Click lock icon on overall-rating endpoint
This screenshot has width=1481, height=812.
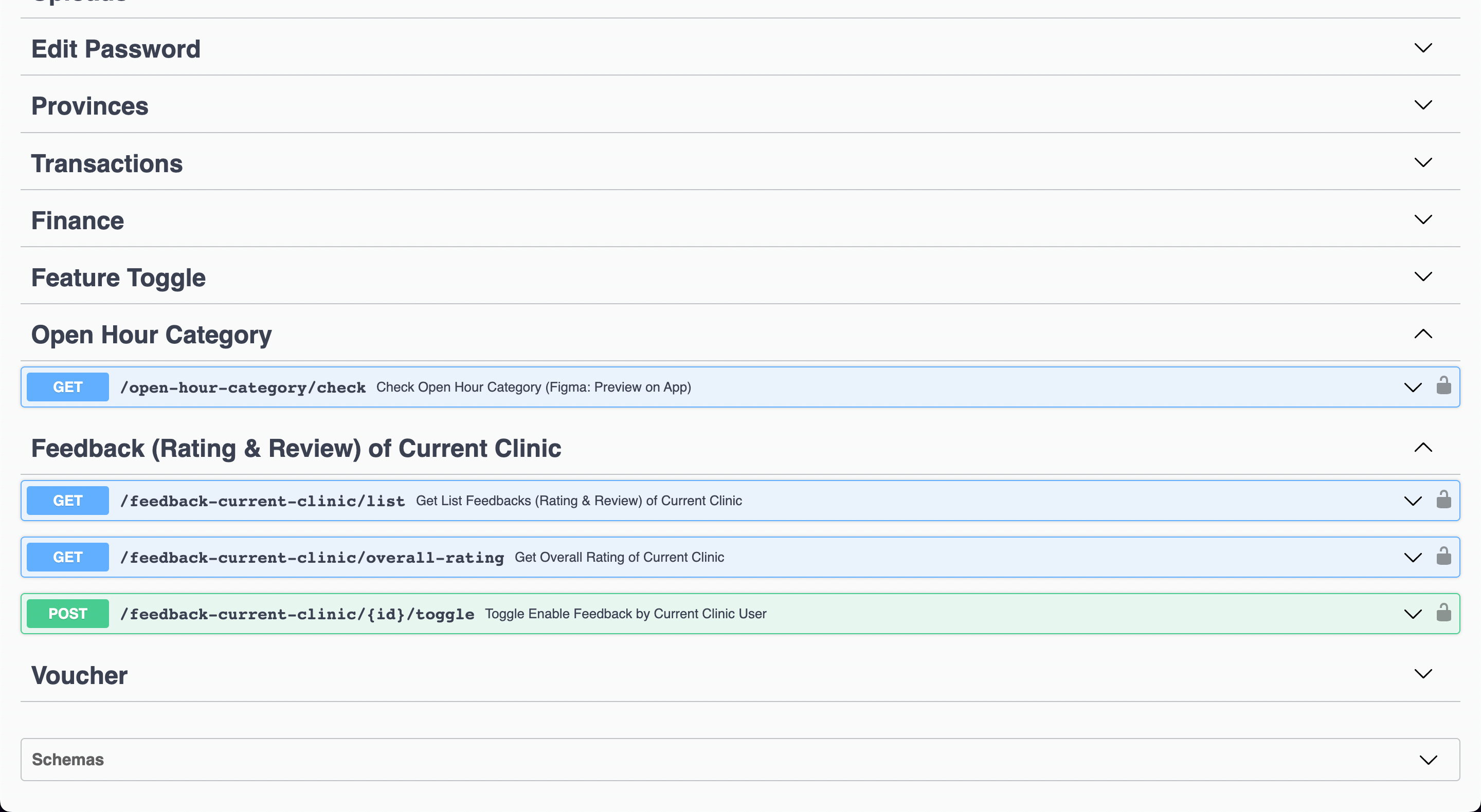pyautogui.click(x=1443, y=556)
